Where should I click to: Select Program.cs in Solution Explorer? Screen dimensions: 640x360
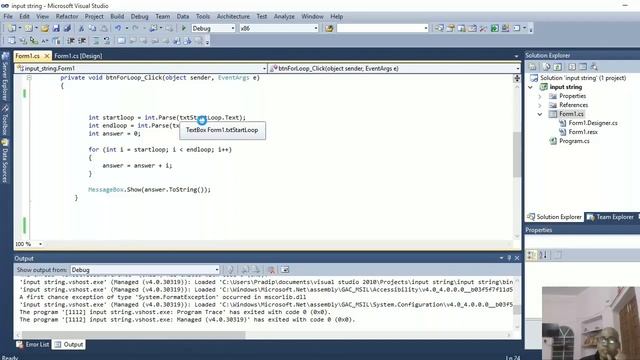pos(574,141)
